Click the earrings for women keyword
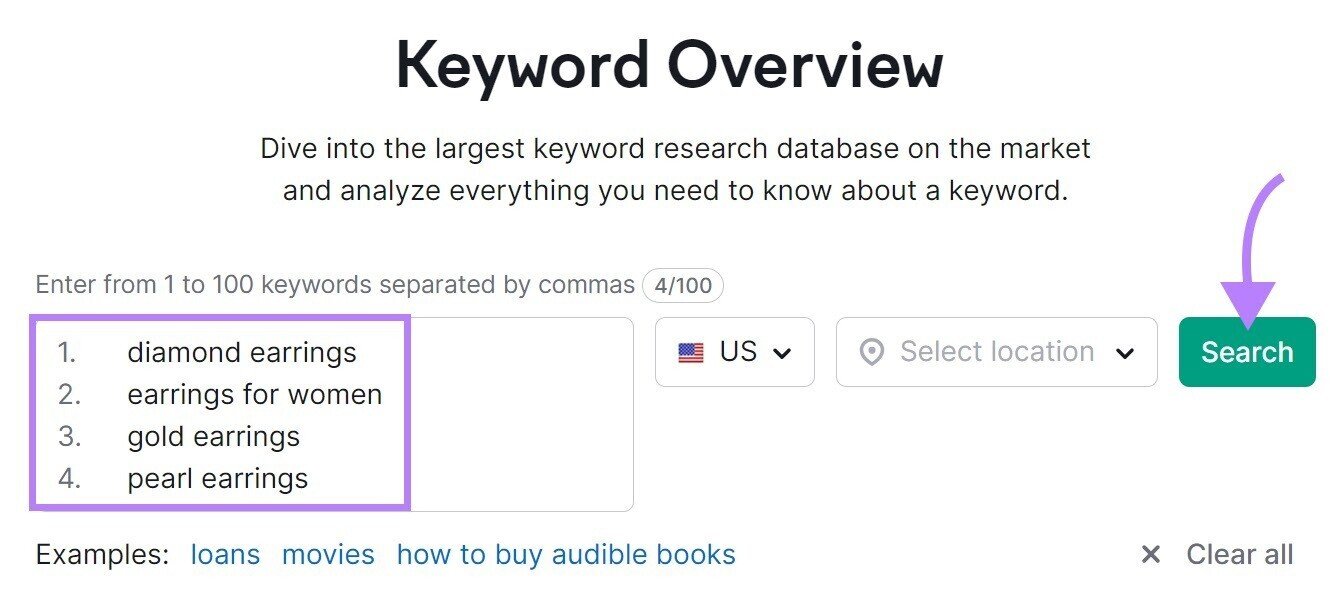The image size is (1344, 609). 254,394
